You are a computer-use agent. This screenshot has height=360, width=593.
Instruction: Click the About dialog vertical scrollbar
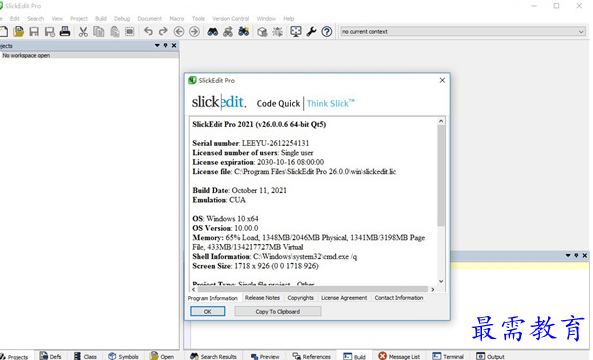click(441, 175)
